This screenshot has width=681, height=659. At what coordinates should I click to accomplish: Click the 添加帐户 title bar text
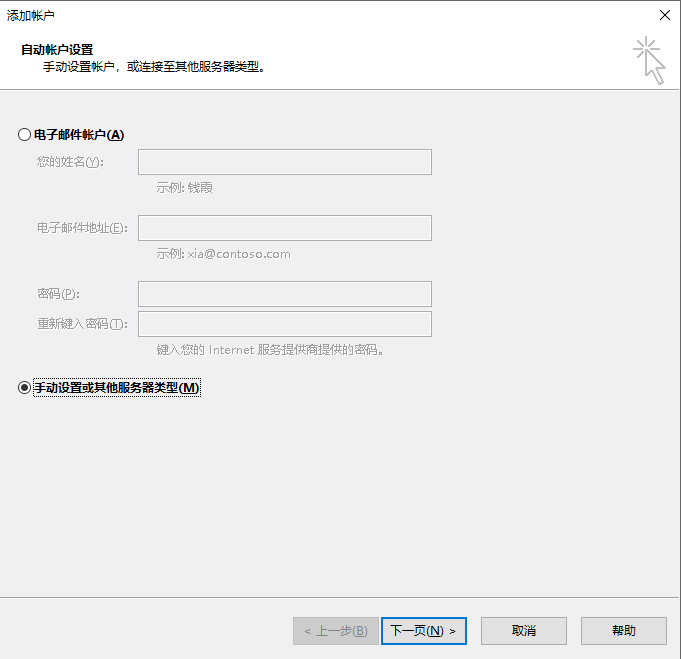click(x=31, y=14)
